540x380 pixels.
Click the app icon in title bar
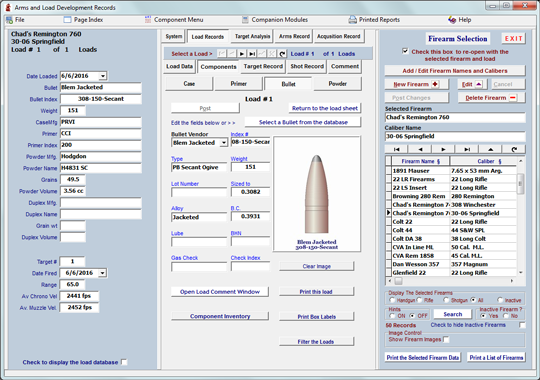pos(8,7)
